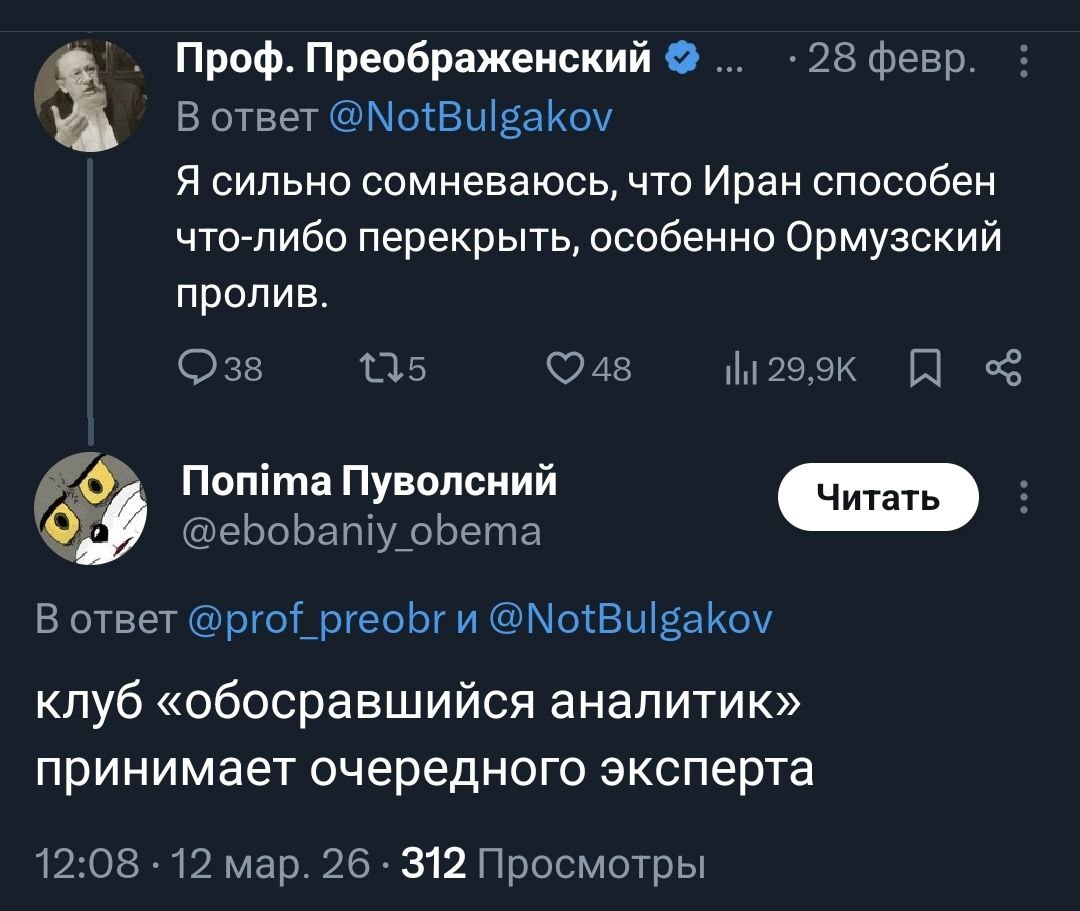Open the @NotBulgakov mention in the top tweet

point(472,118)
